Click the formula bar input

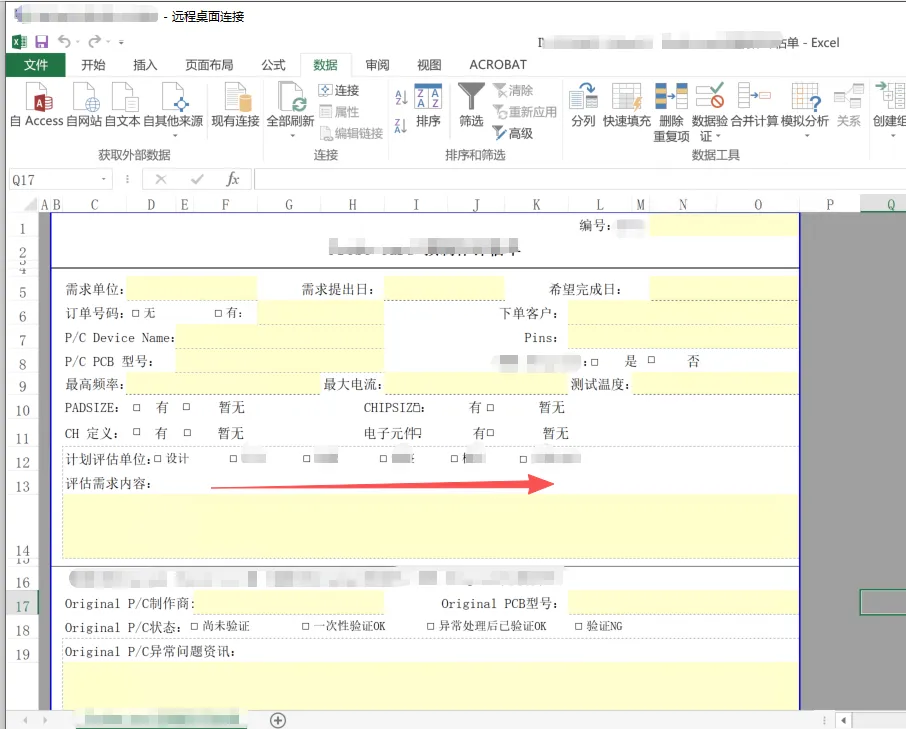pyautogui.click(x=580, y=180)
